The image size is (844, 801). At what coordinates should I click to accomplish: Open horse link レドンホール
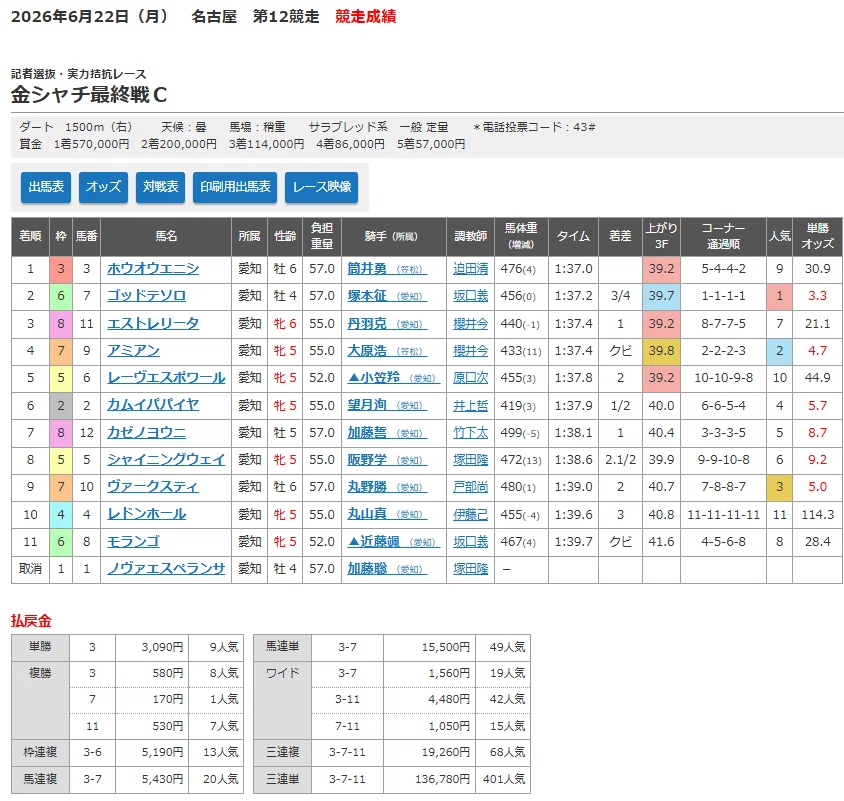pos(146,514)
